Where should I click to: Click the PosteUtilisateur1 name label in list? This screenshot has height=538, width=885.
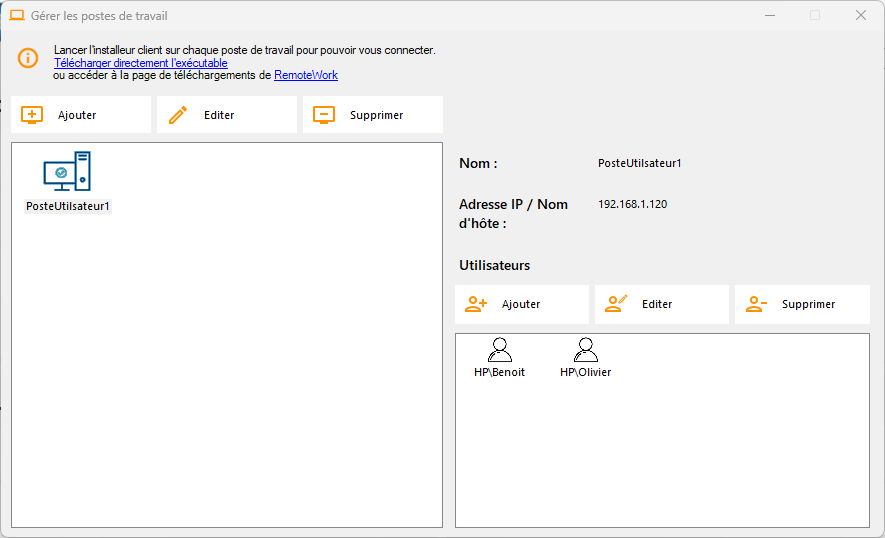click(68, 206)
